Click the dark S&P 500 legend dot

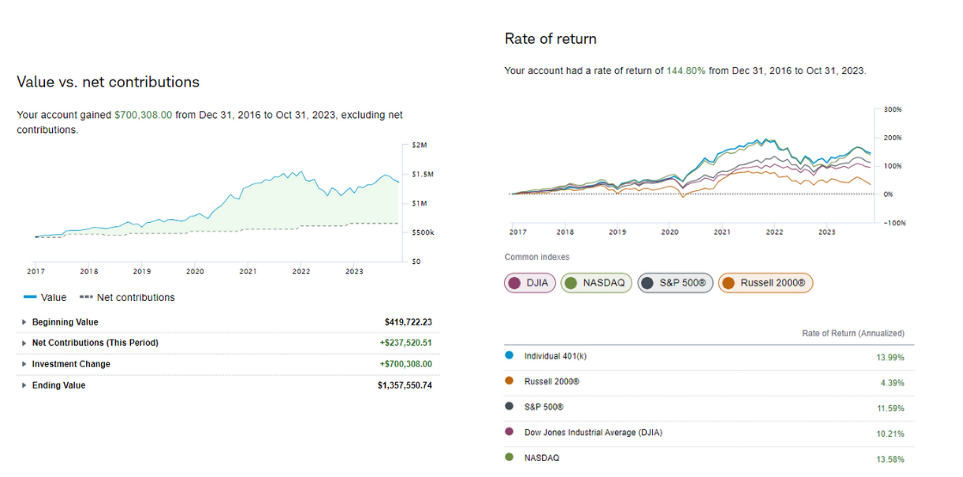click(x=510, y=407)
